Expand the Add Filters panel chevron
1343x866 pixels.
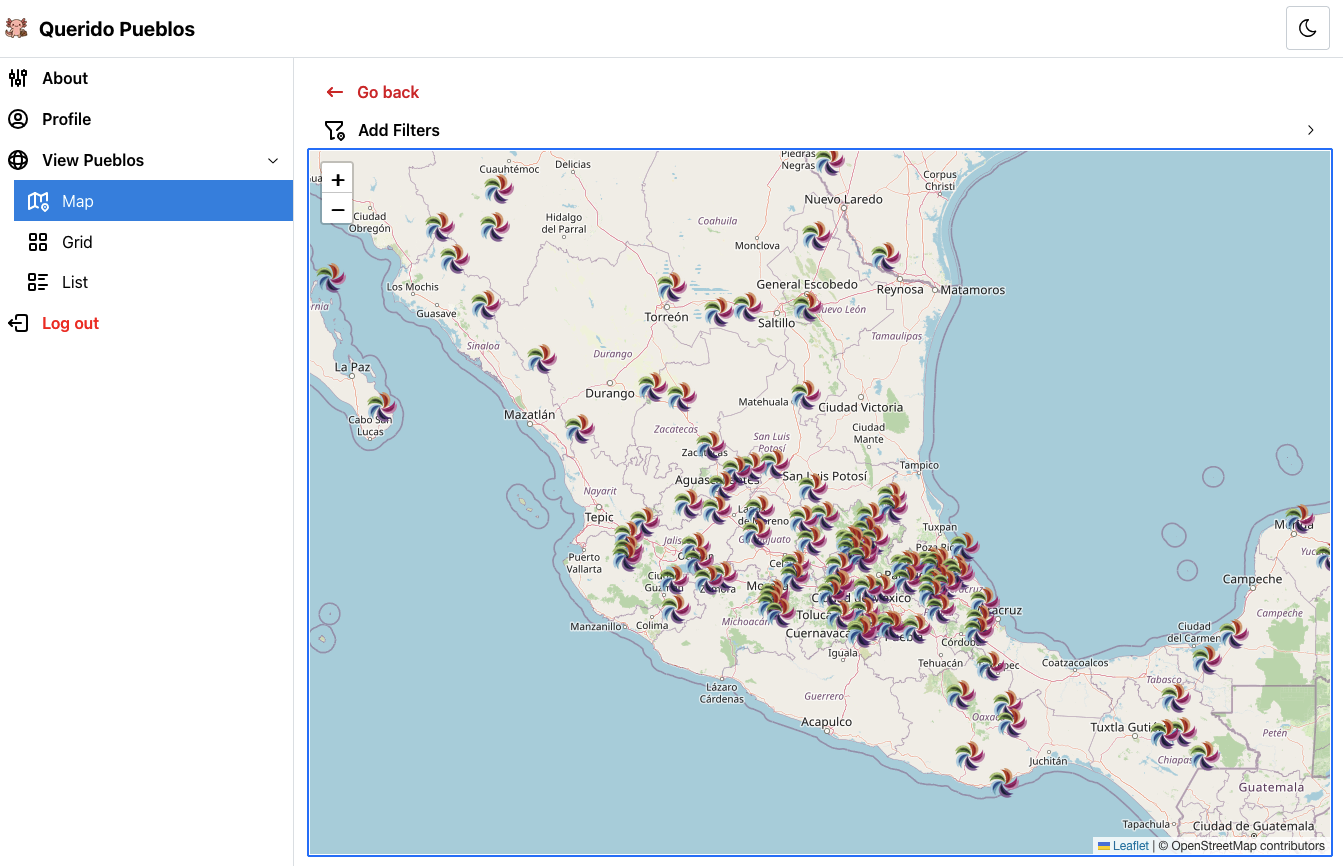1310,130
